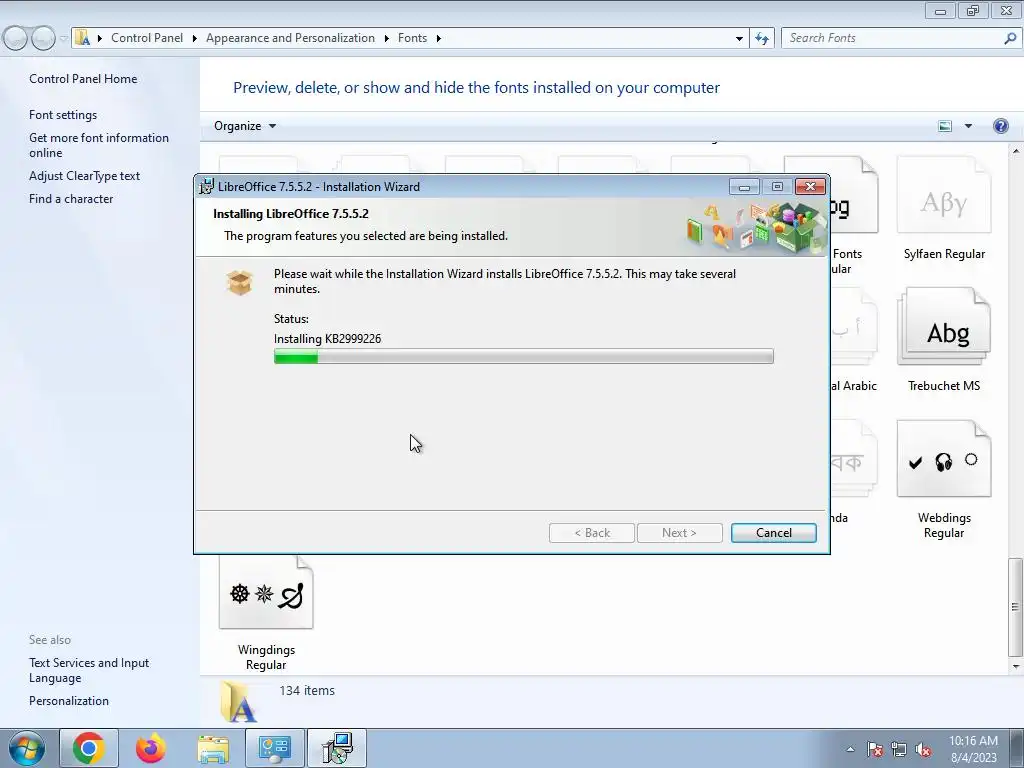Open Control Panel Home link
Viewport: 1024px width, 768px height.
83,78
